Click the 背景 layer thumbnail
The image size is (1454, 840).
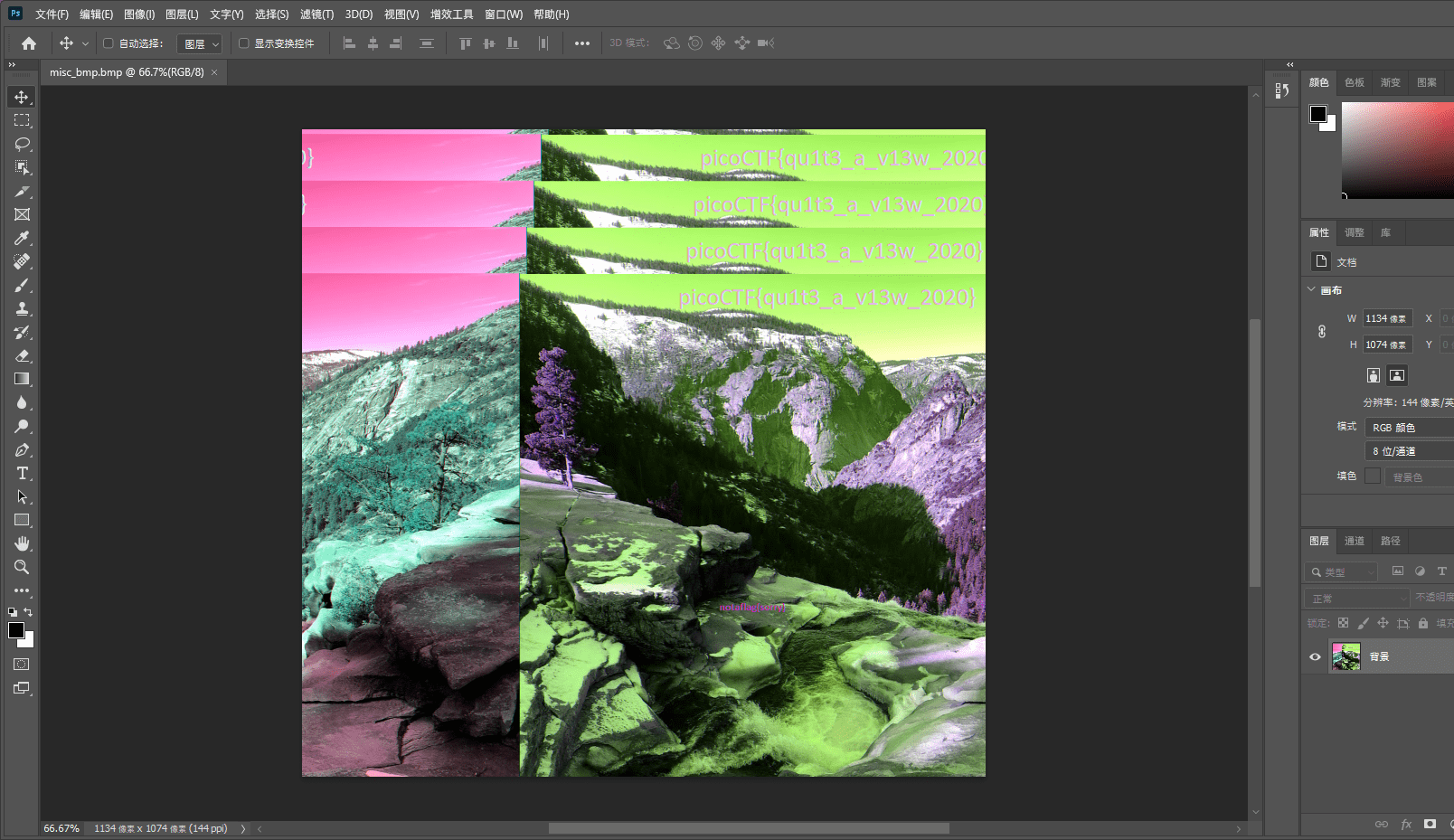[x=1346, y=656]
